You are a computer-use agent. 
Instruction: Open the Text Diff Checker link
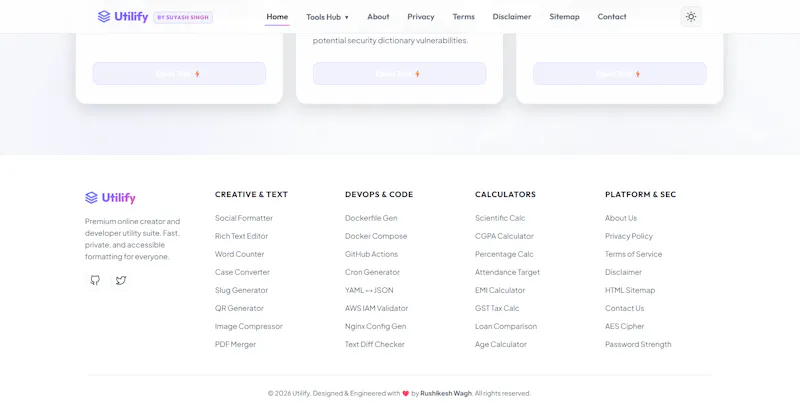pos(374,345)
